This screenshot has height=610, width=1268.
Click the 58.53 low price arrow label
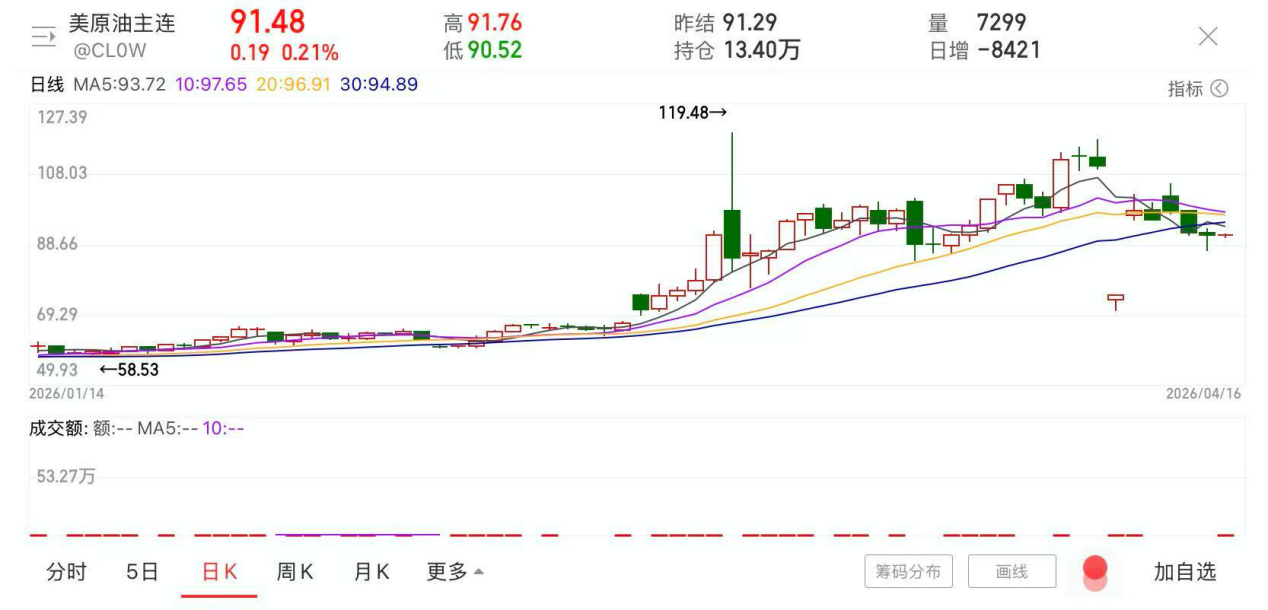[130, 369]
